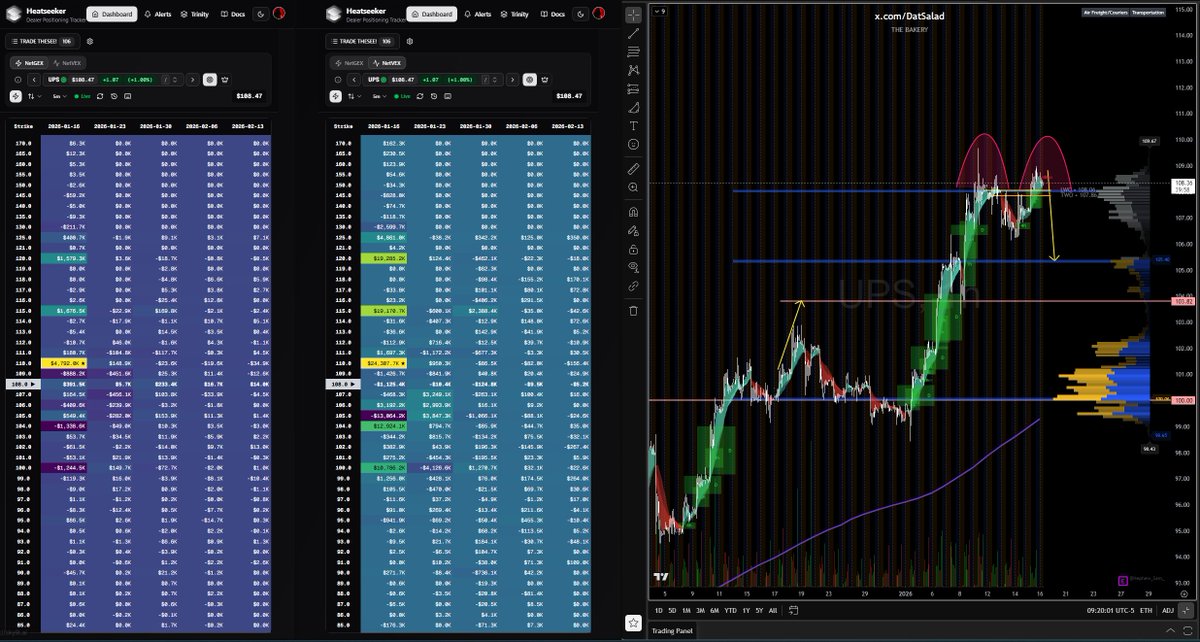Click the info circle icon in NetGEX dashboard

[x=18, y=80]
